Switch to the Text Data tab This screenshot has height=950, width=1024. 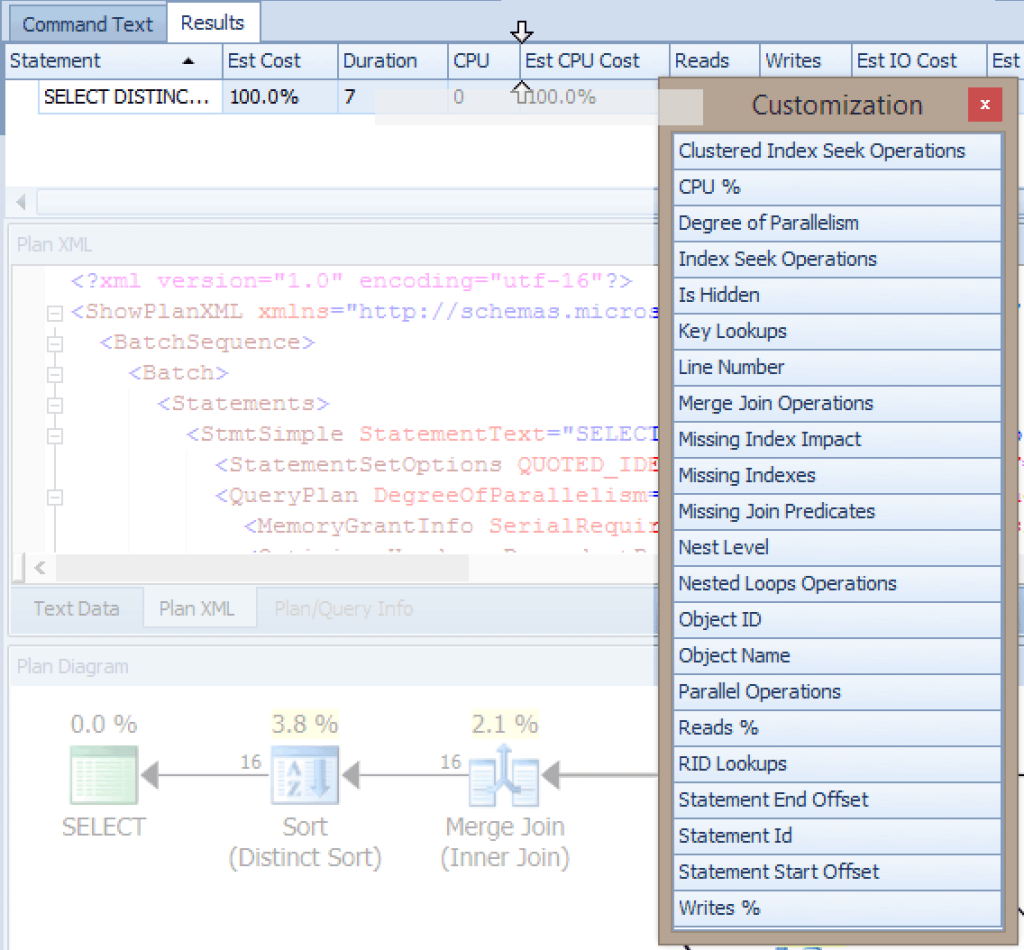pos(76,608)
